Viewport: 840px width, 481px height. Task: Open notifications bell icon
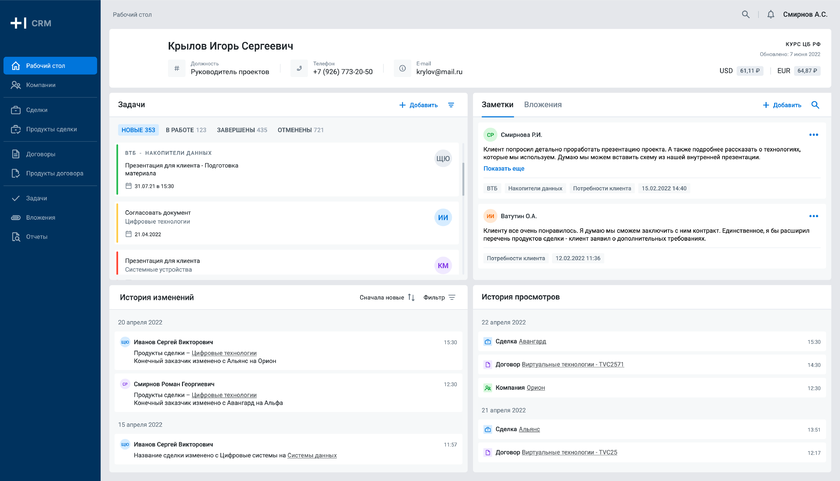(x=770, y=15)
